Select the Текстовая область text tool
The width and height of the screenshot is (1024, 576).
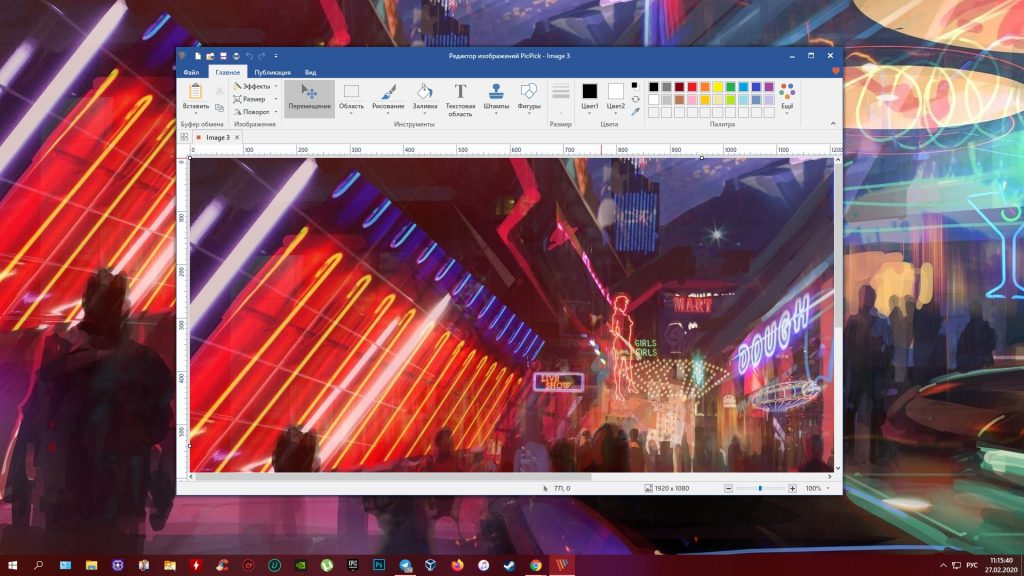(x=460, y=99)
